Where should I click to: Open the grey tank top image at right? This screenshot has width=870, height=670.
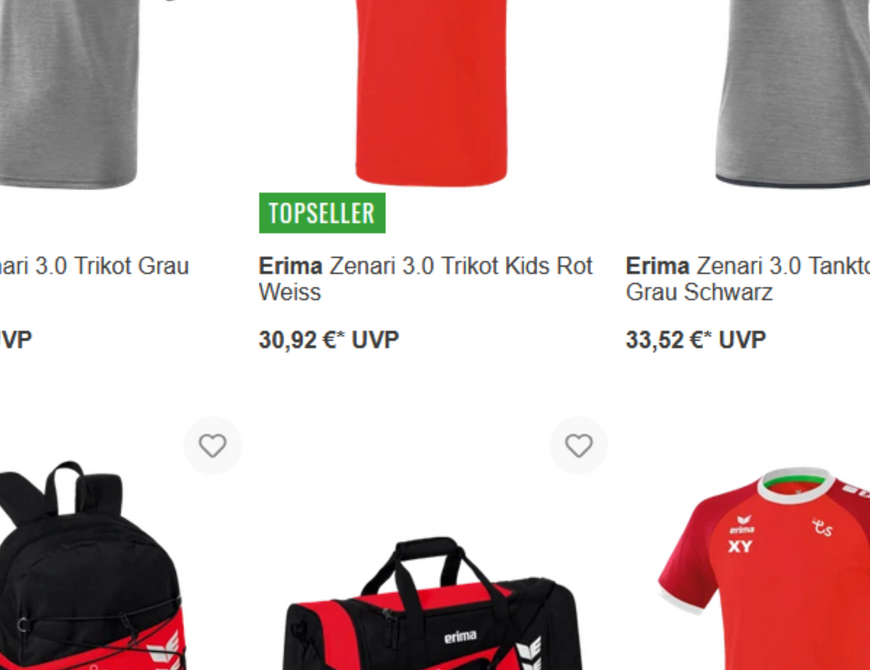[792, 93]
